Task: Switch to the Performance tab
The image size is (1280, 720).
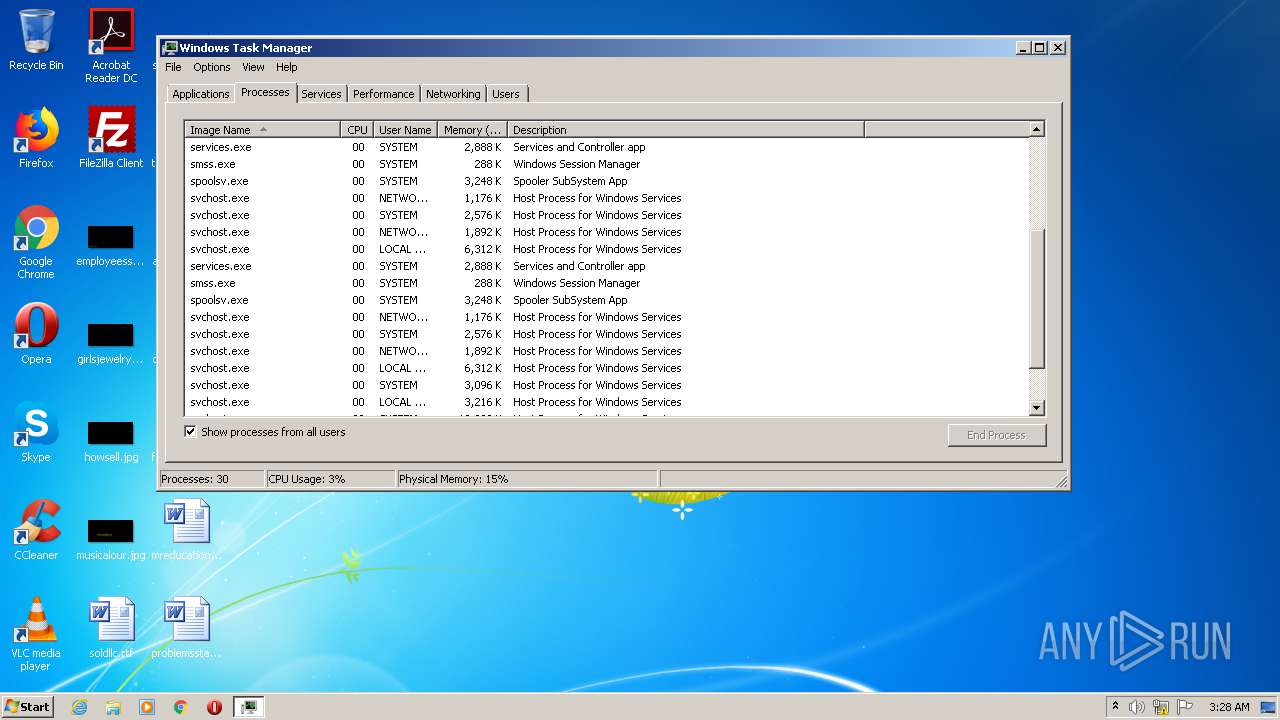Action: pos(383,94)
